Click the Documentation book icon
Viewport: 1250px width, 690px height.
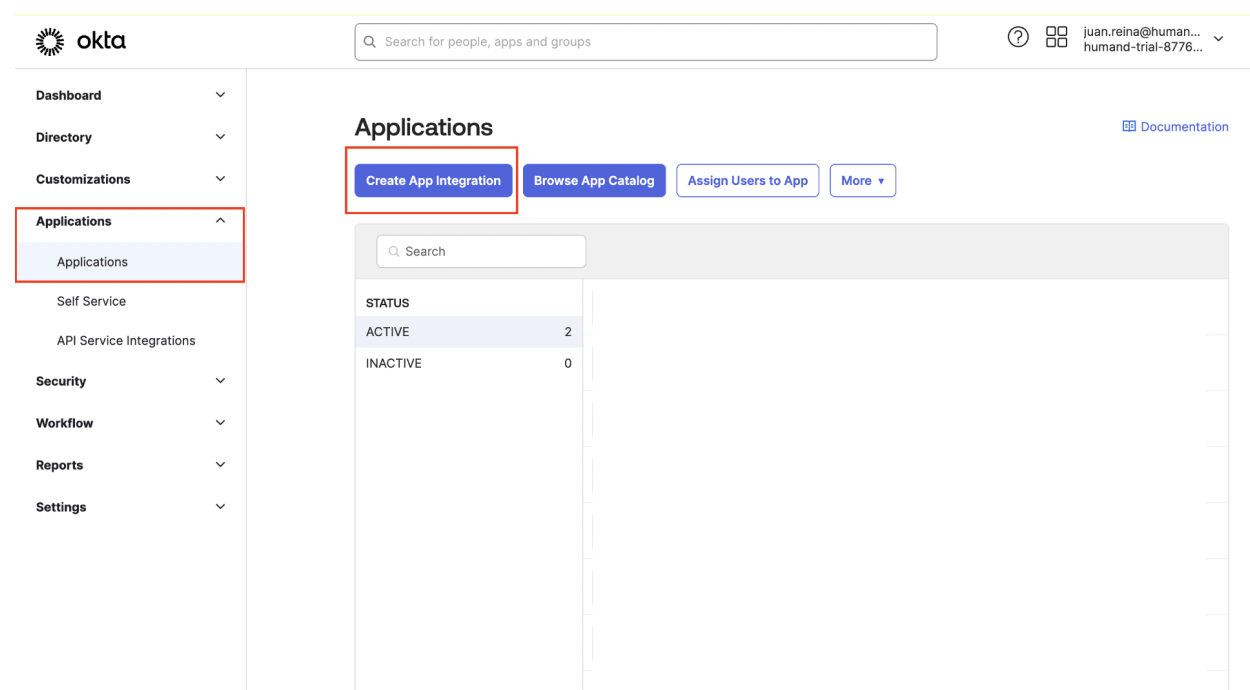(x=1129, y=127)
